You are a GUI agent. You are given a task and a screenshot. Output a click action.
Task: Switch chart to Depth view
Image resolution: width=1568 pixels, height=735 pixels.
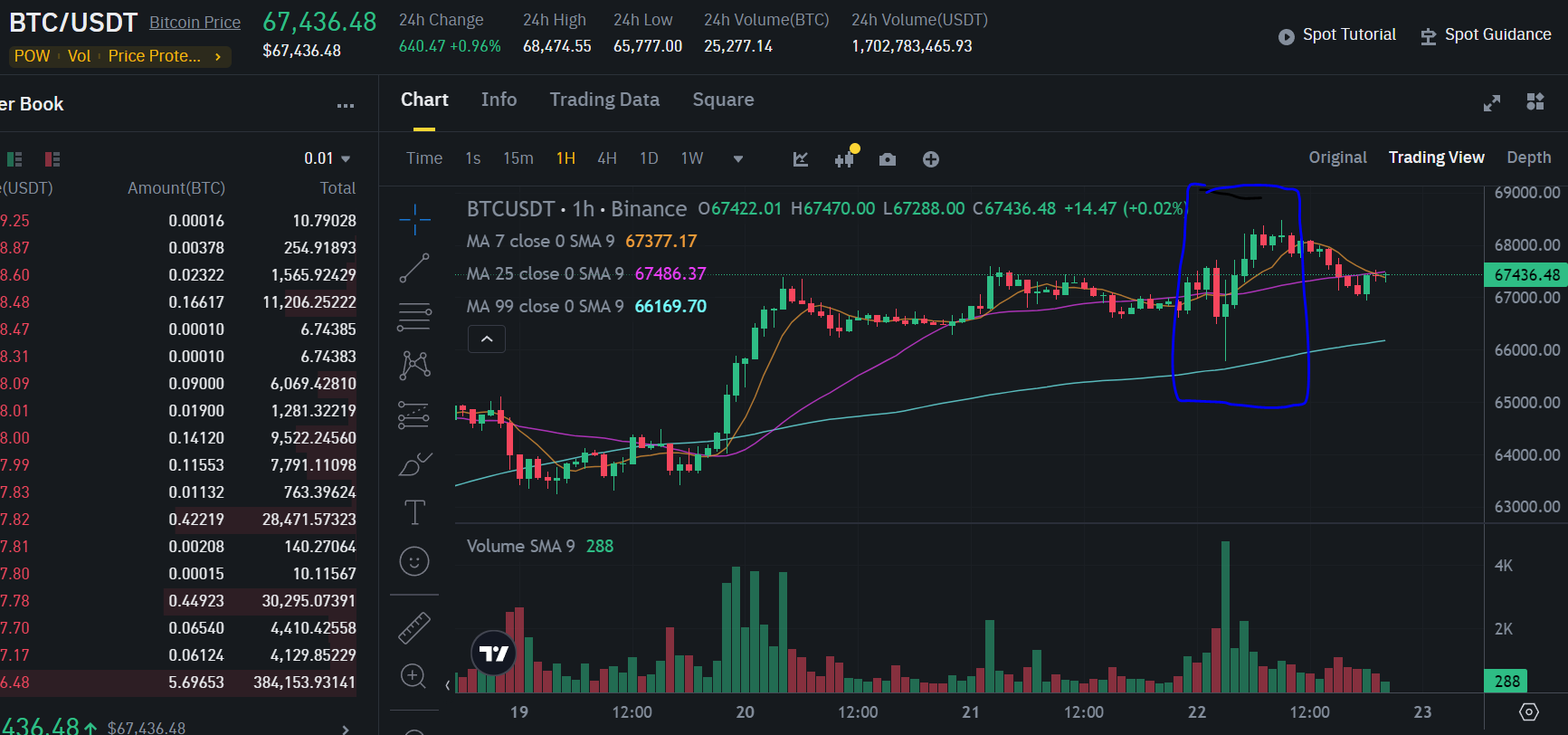(1528, 157)
